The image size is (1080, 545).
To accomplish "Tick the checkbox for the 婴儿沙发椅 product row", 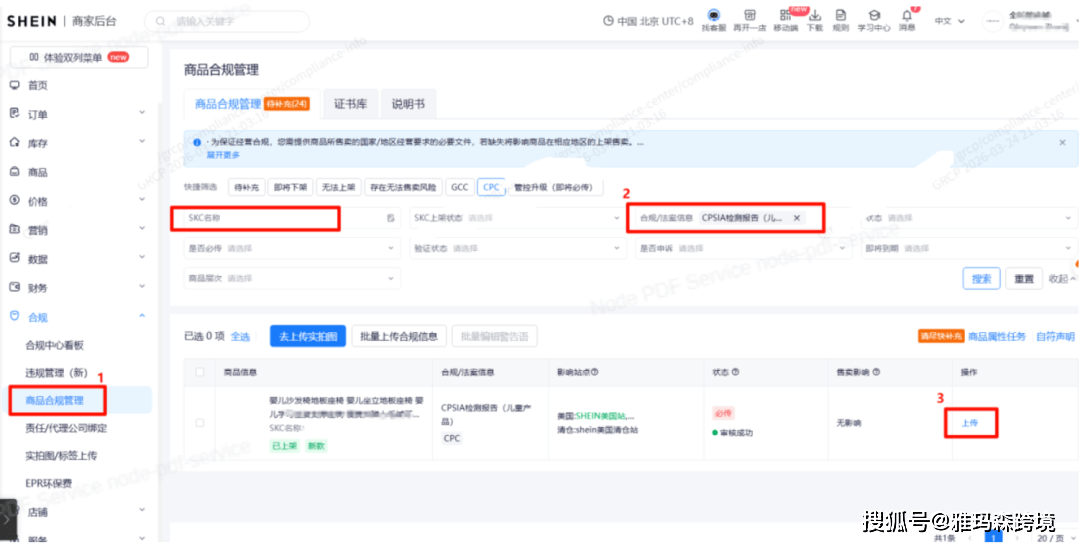I will [200, 423].
